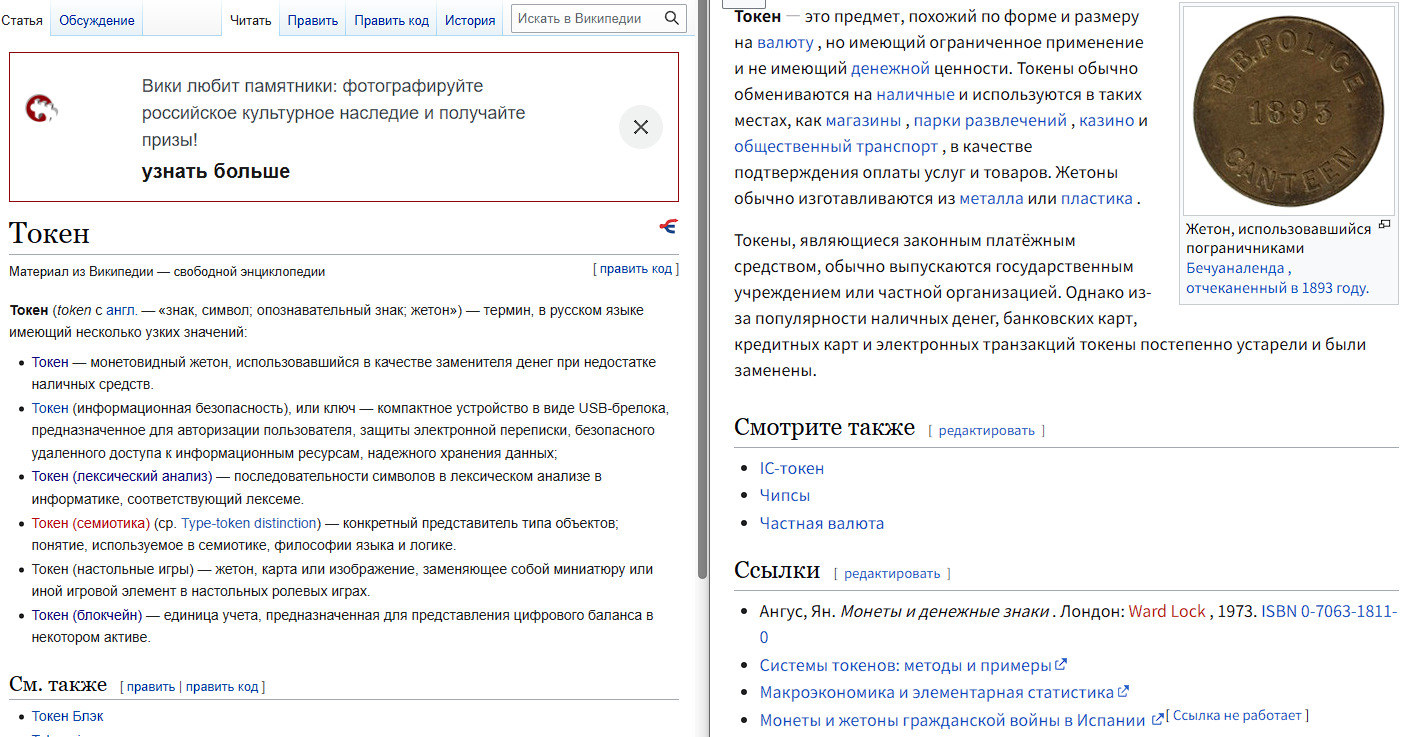Follow the Type-token distinction link

(249, 523)
